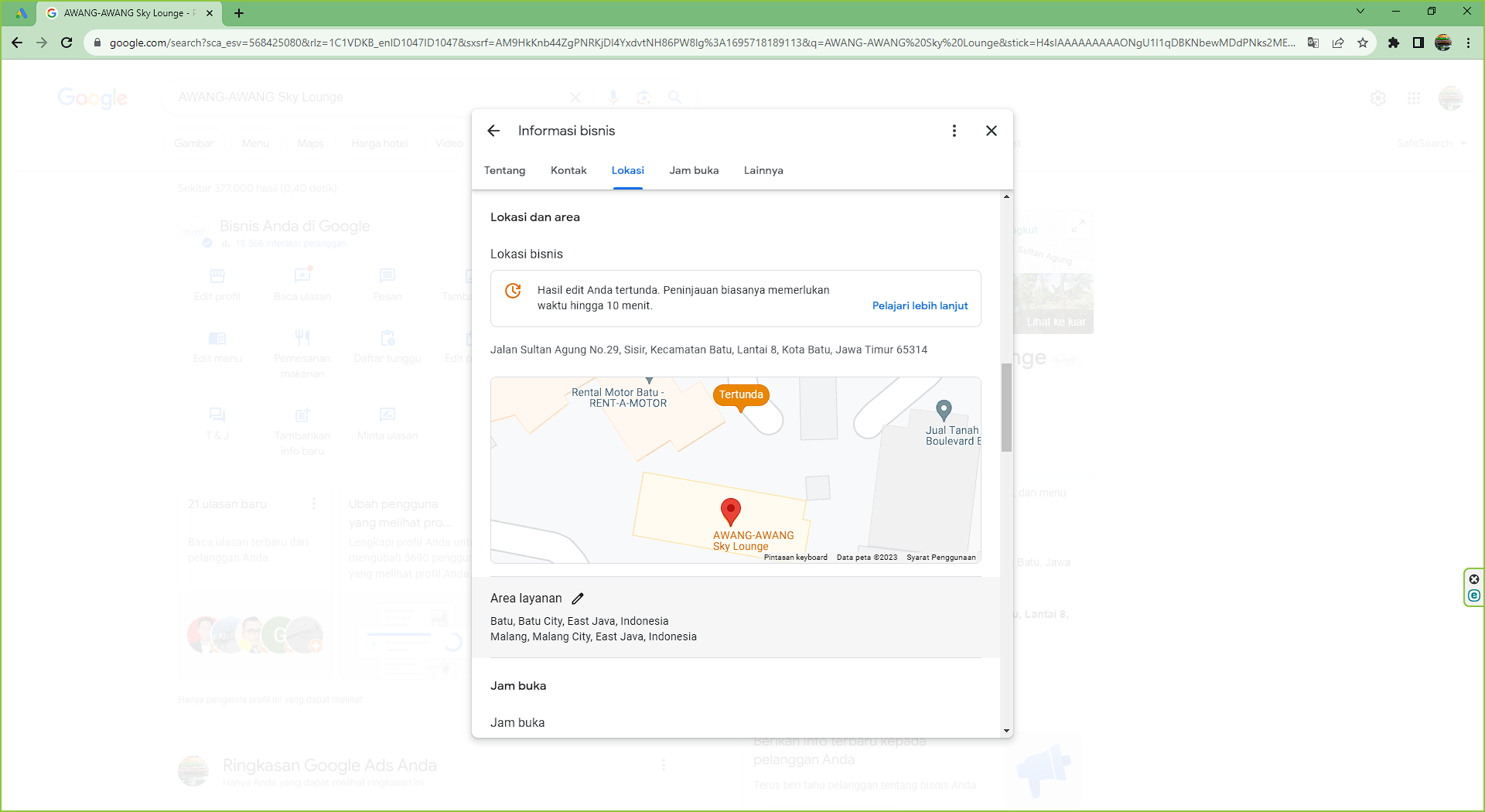Open the Jam buka tab
This screenshot has width=1485, height=812.
tap(694, 170)
